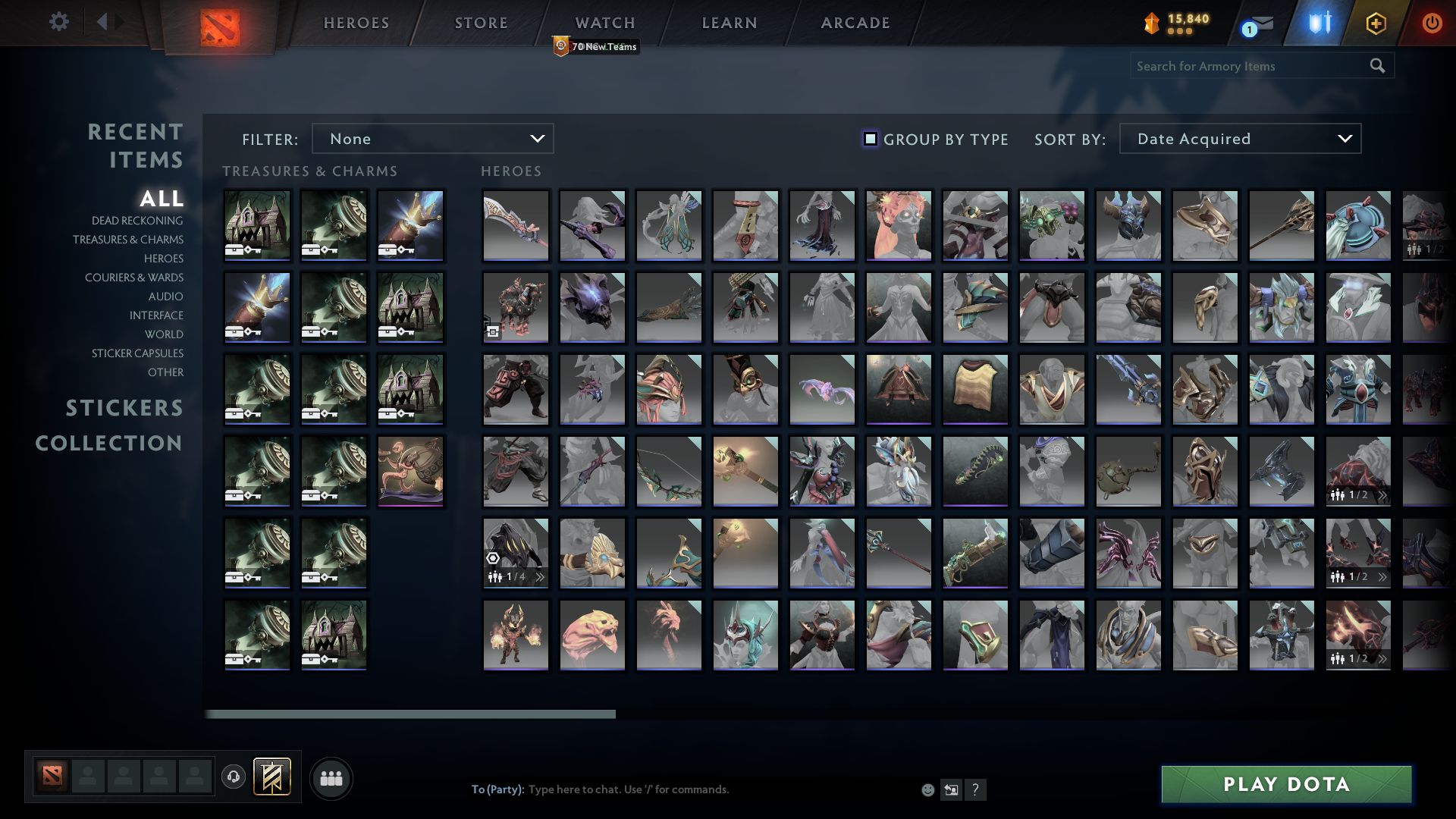This screenshot has height=819, width=1456.
Task: Open the friends list people icon
Action: (x=331, y=777)
